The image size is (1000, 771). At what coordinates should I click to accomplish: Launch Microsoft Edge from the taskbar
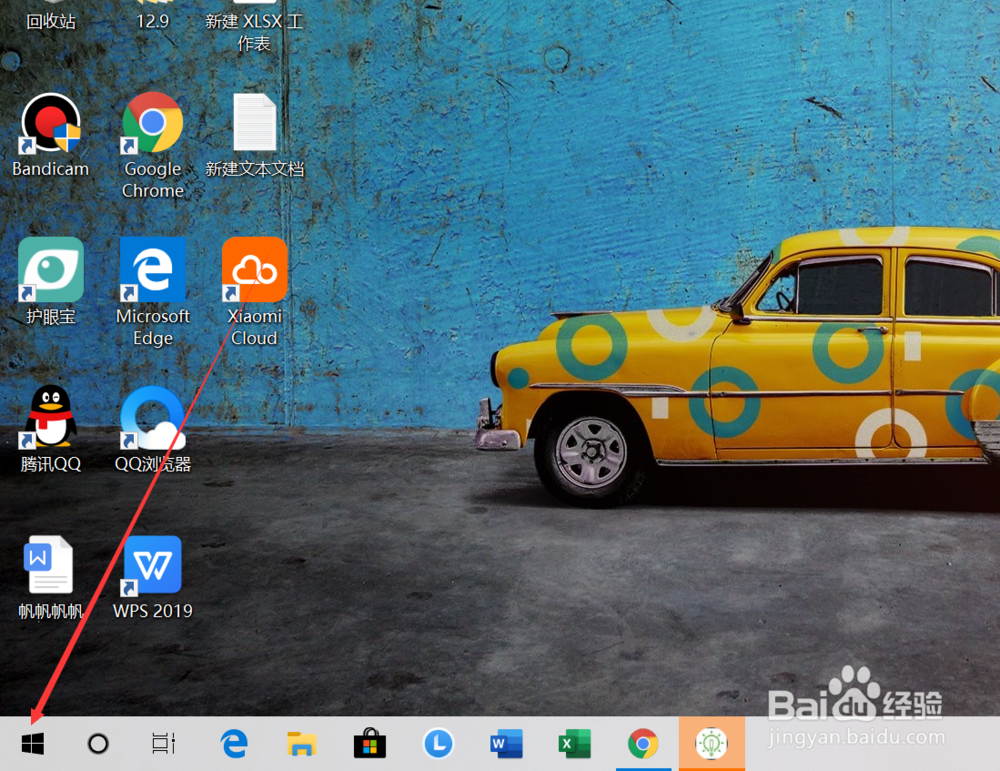[x=234, y=744]
